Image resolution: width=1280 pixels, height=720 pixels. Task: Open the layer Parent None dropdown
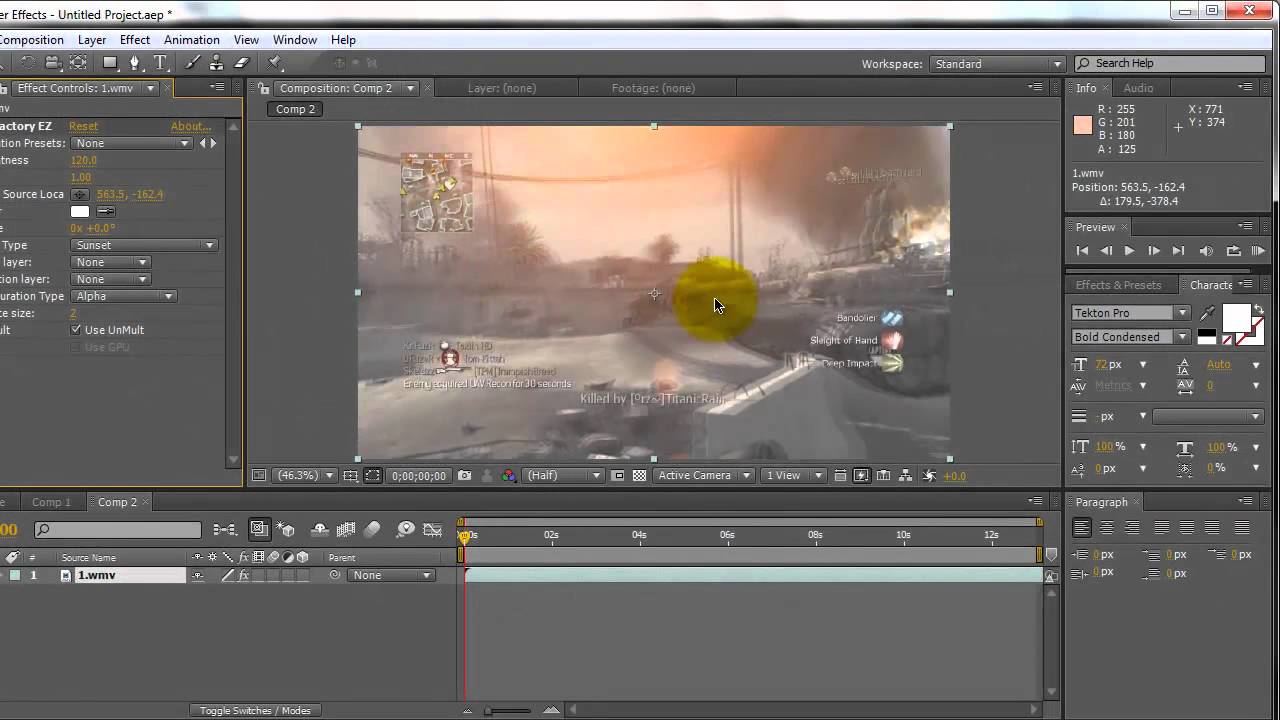pos(391,575)
